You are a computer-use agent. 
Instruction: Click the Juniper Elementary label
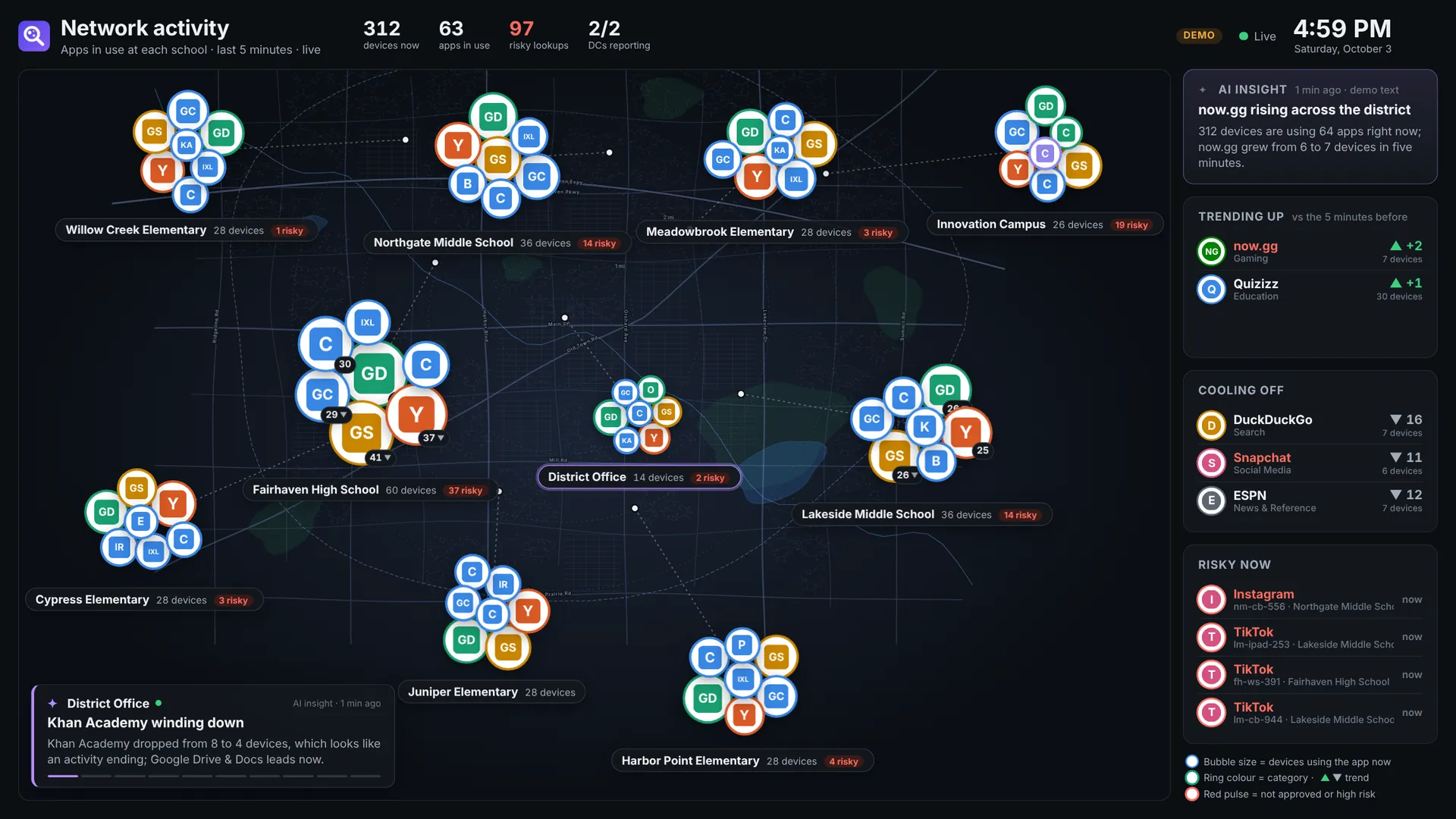point(491,692)
